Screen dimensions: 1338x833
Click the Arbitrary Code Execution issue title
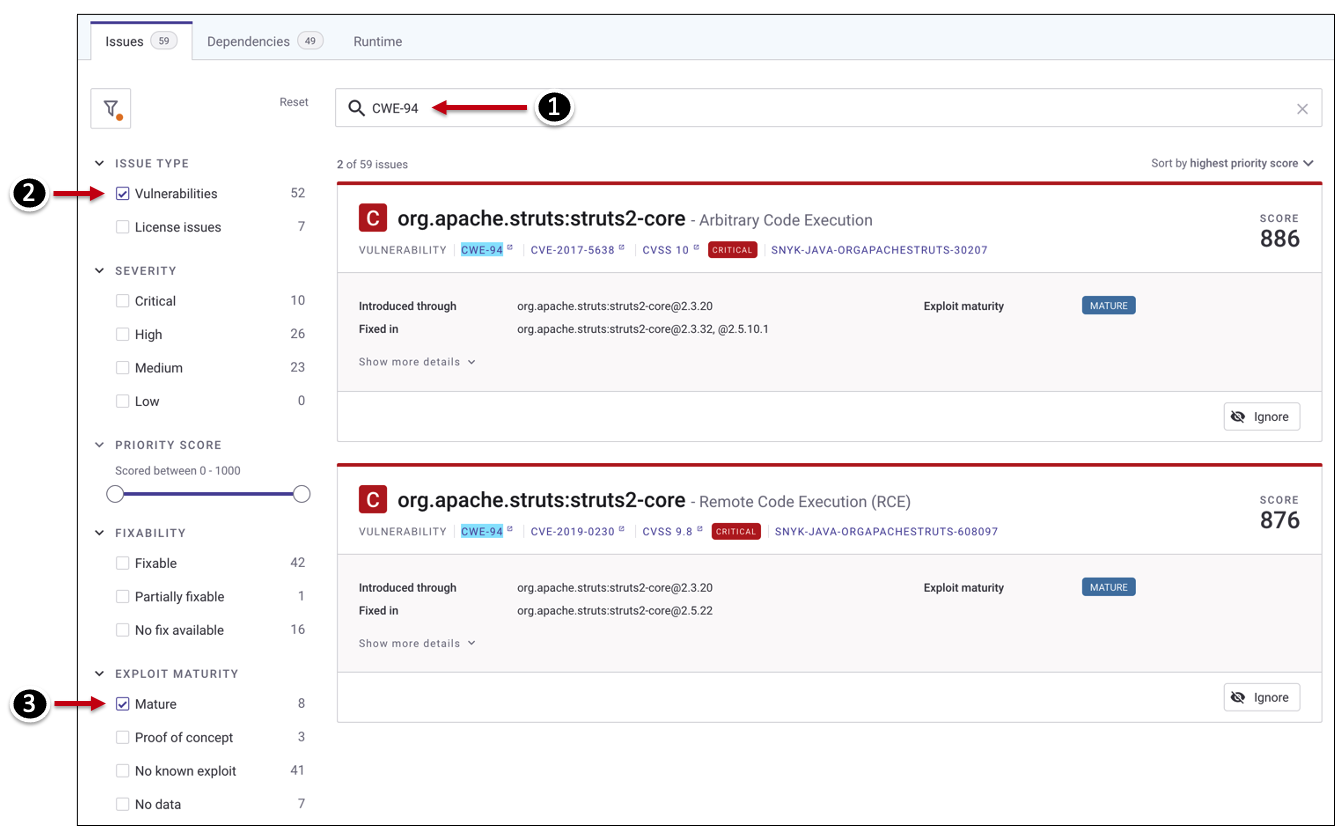pos(786,220)
